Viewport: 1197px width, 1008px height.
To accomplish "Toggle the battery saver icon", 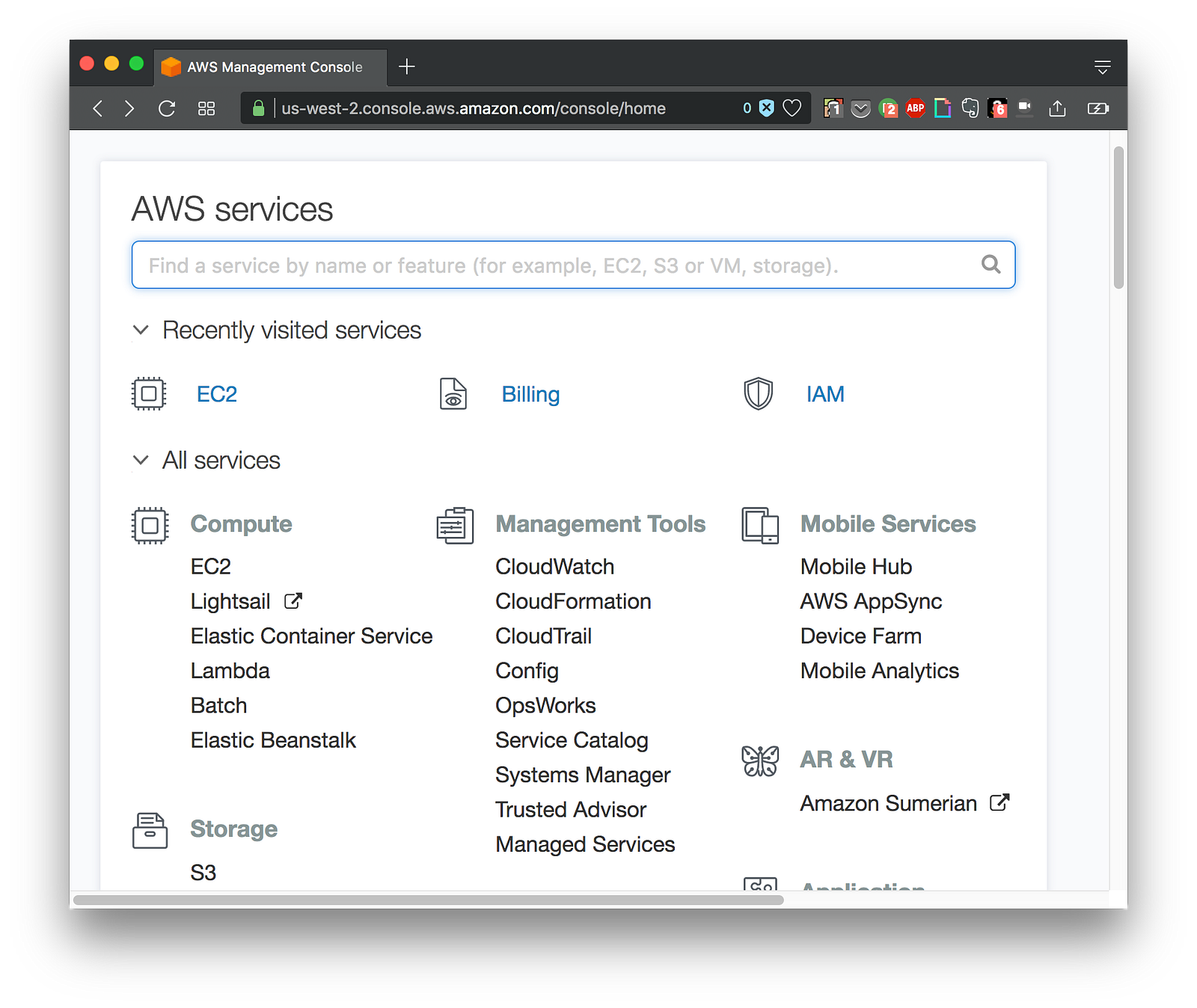I will click(x=1097, y=108).
